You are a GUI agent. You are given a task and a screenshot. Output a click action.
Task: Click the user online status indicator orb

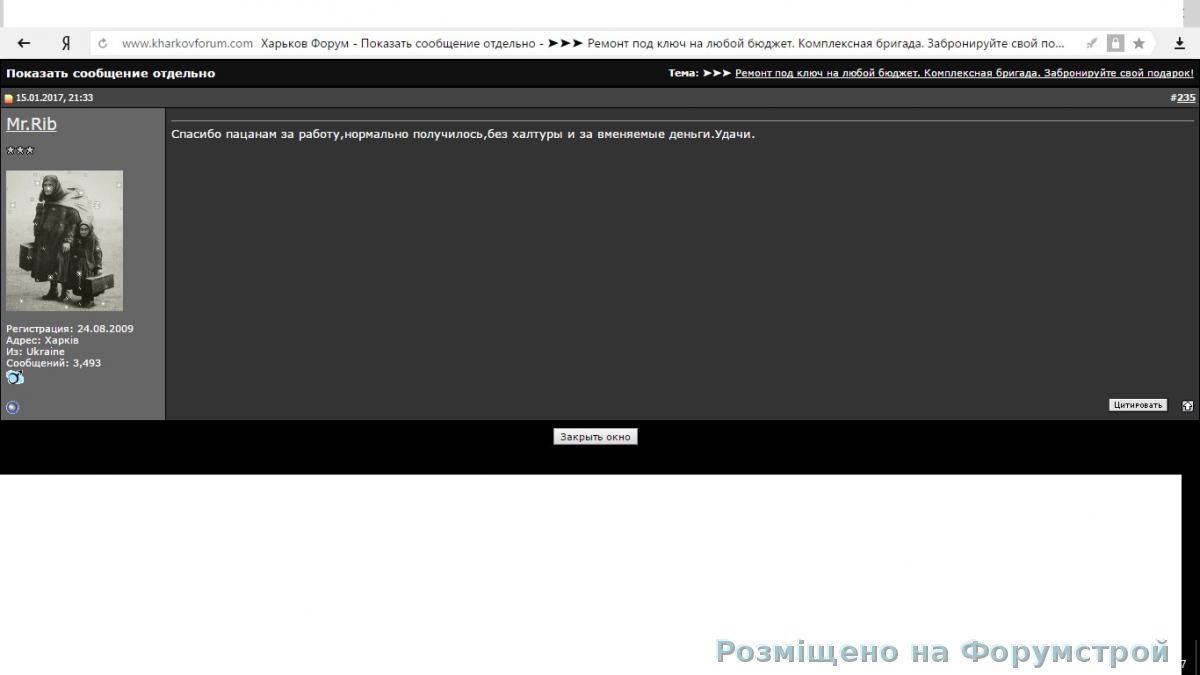point(13,407)
